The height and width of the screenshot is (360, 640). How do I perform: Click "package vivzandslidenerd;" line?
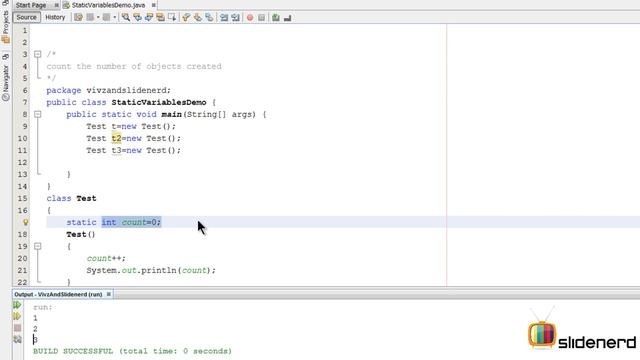(109, 90)
